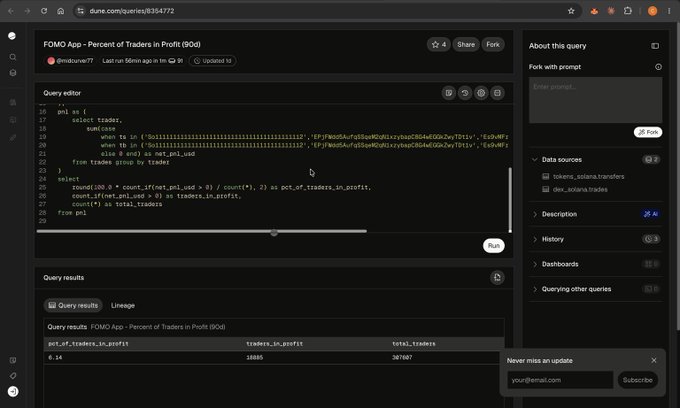Collapse the Data sources section

click(535, 160)
